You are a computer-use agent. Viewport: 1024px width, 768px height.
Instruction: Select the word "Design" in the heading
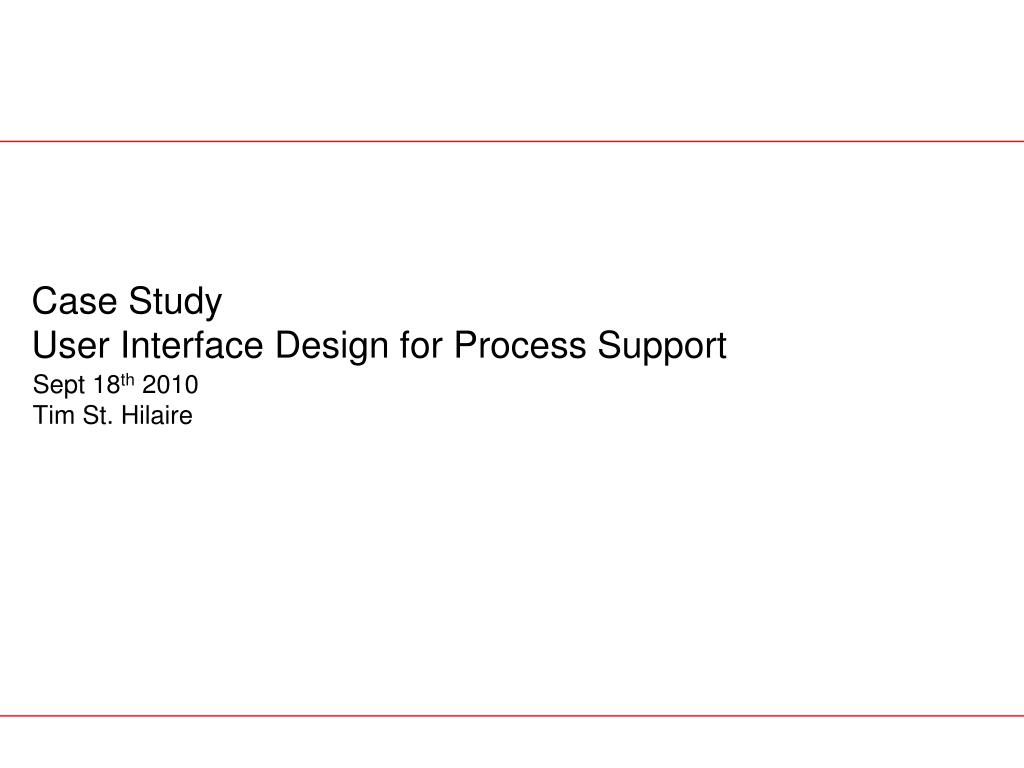click(332, 348)
